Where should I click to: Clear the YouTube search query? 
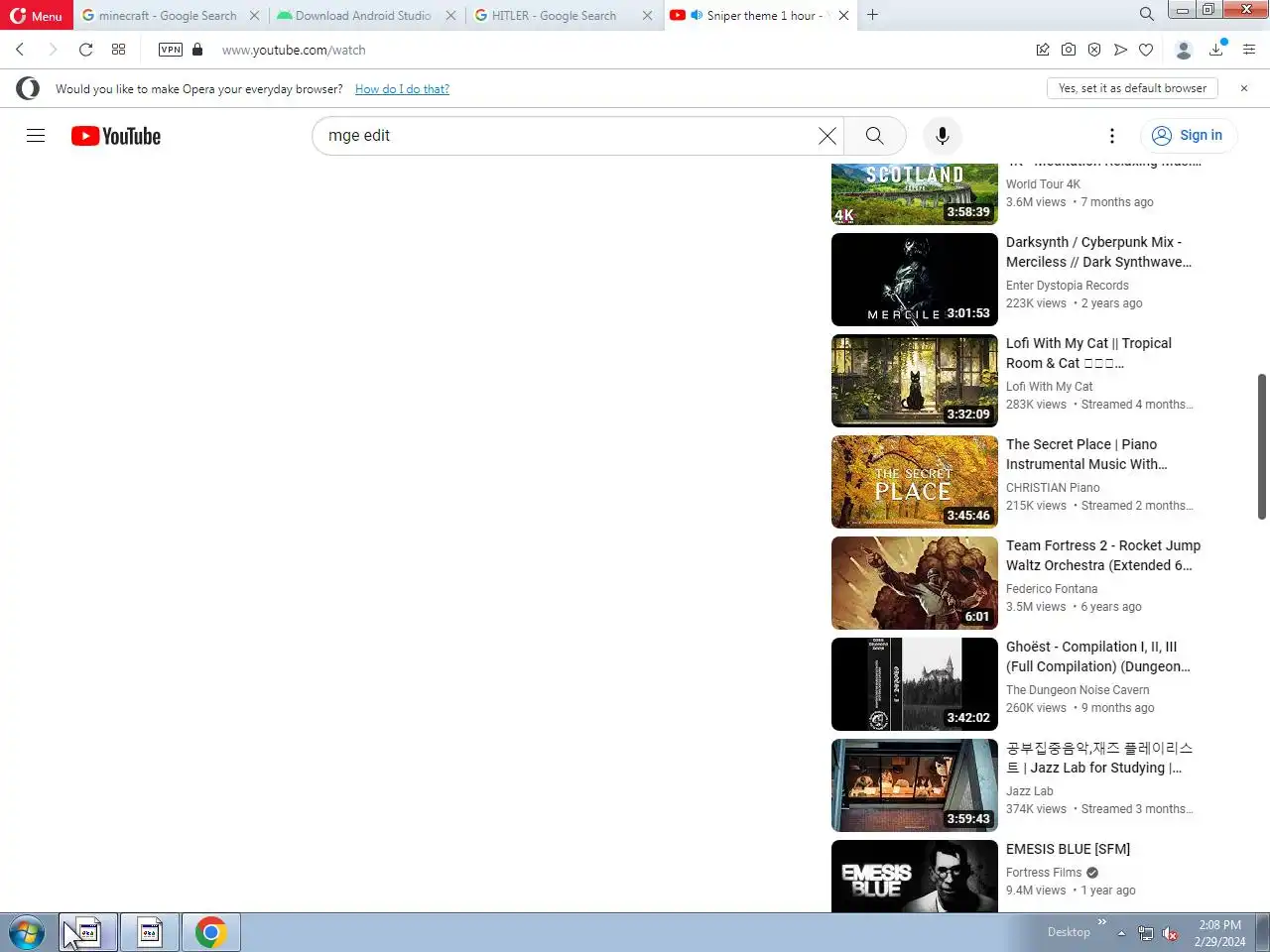click(x=826, y=136)
